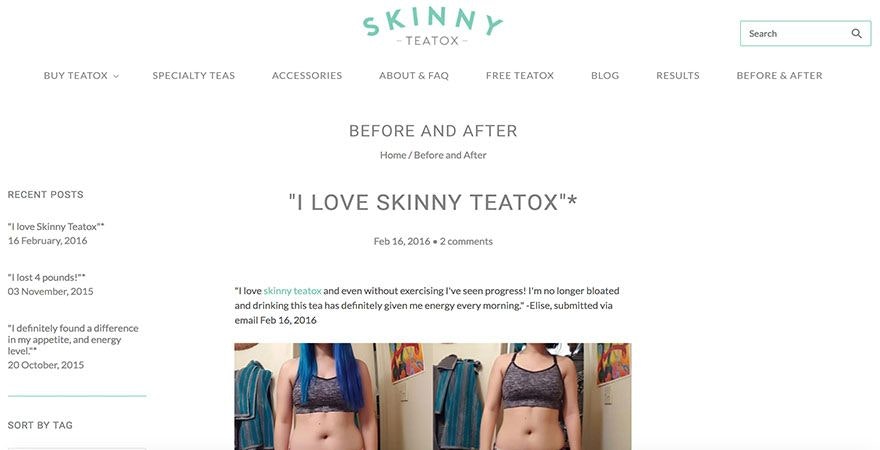Screen dimensions: 880x450
Task: Open the Blog menu item
Action: click(x=605, y=76)
